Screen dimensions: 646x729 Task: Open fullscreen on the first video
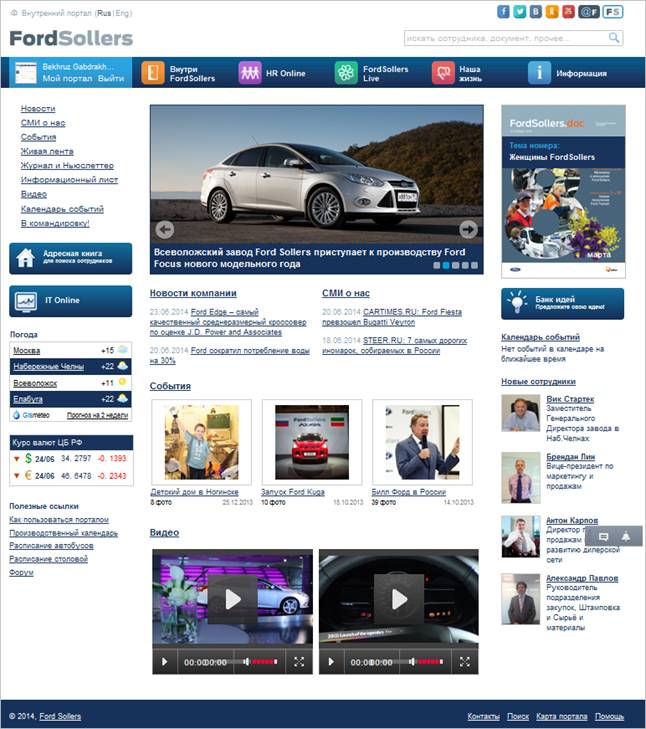tap(299, 662)
